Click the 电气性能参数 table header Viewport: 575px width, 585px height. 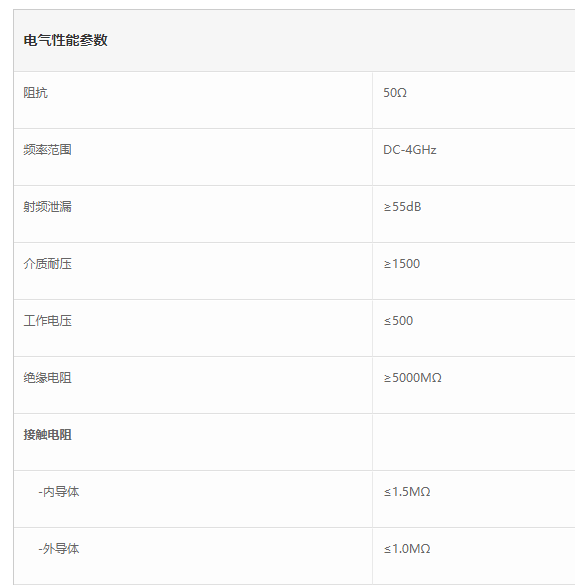(65, 40)
